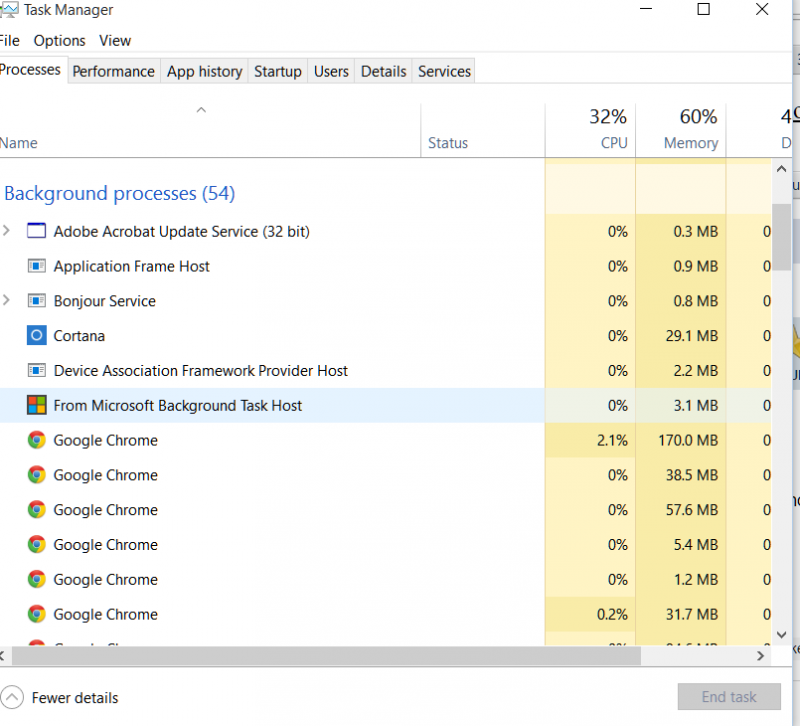Click the vertical scrollbar up arrow
Screen dimensions: 800x726
point(781,169)
